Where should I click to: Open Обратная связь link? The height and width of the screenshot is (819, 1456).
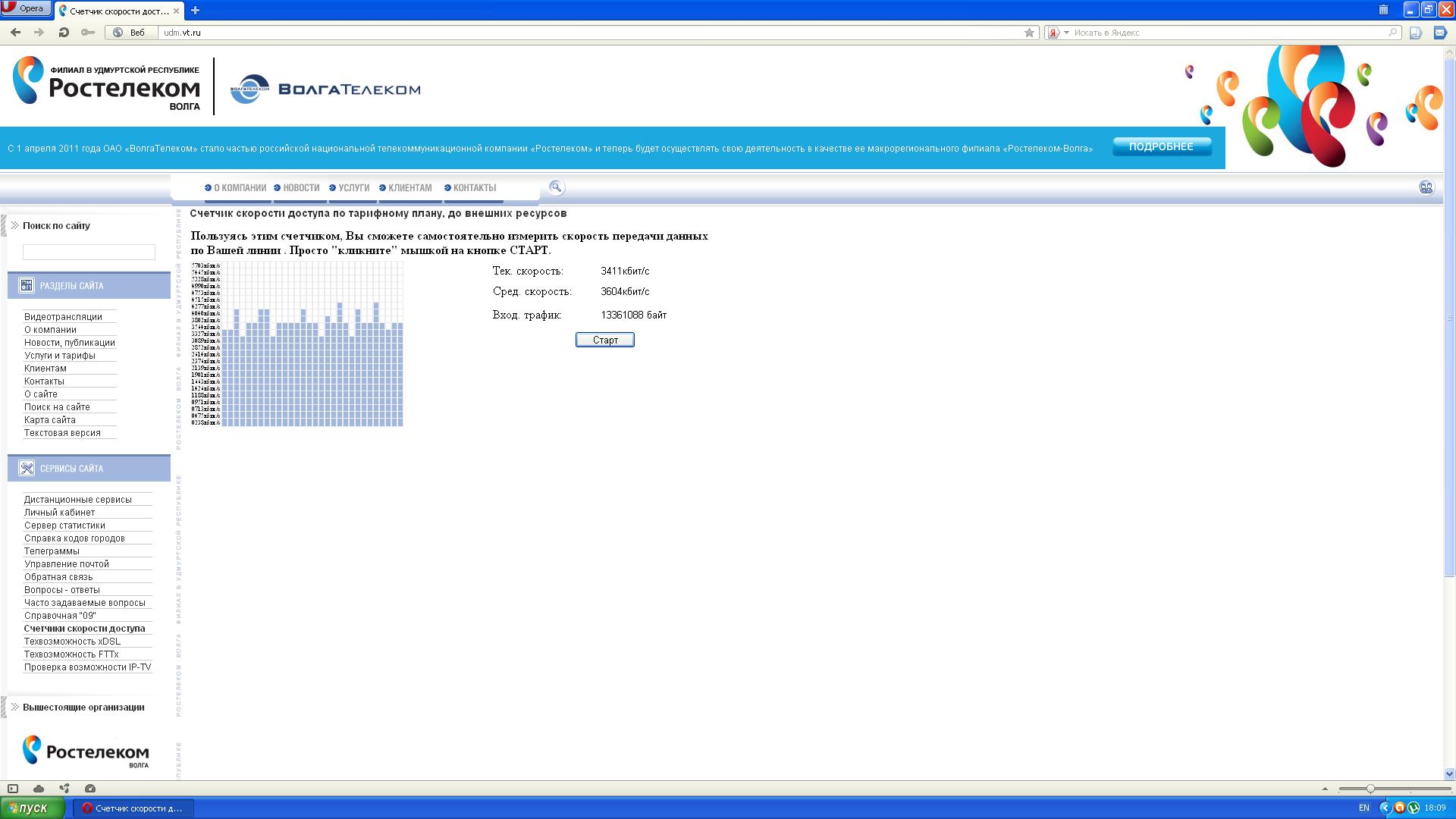(58, 576)
